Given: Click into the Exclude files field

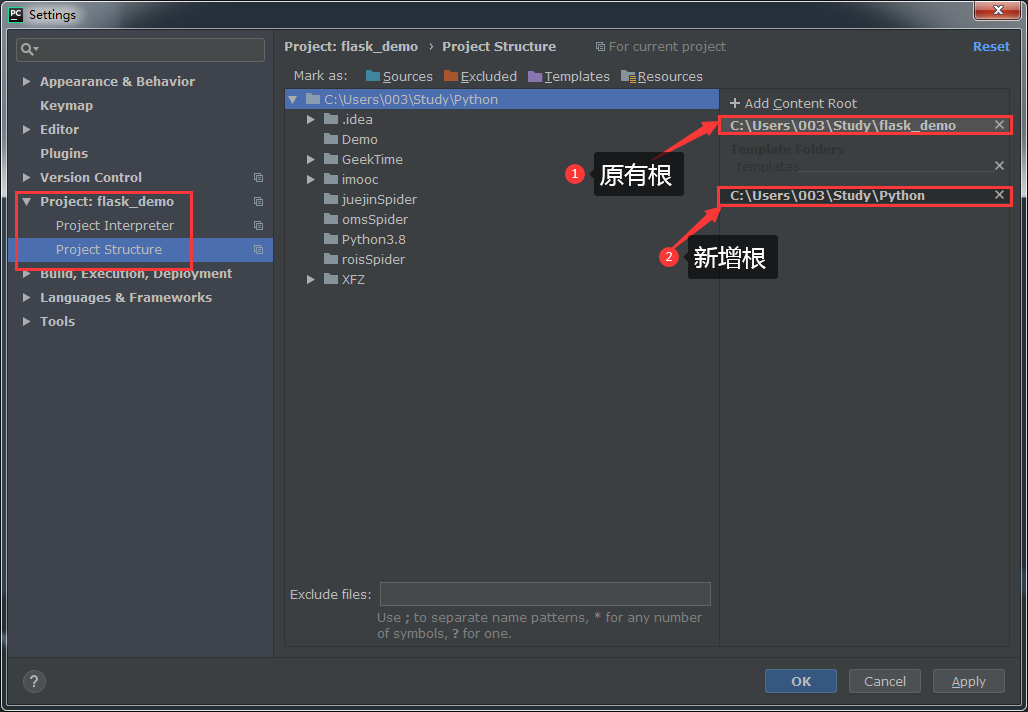Looking at the screenshot, I should pos(545,594).
